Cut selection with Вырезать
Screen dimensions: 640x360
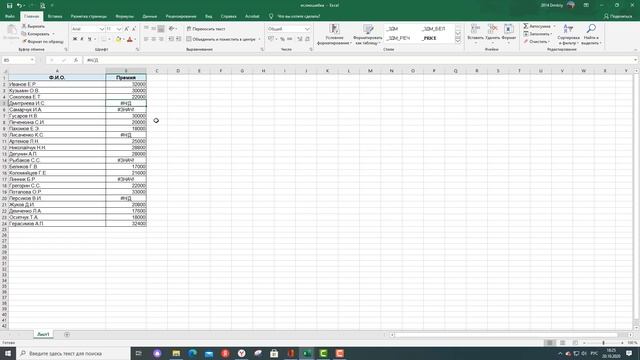point(33,26)
